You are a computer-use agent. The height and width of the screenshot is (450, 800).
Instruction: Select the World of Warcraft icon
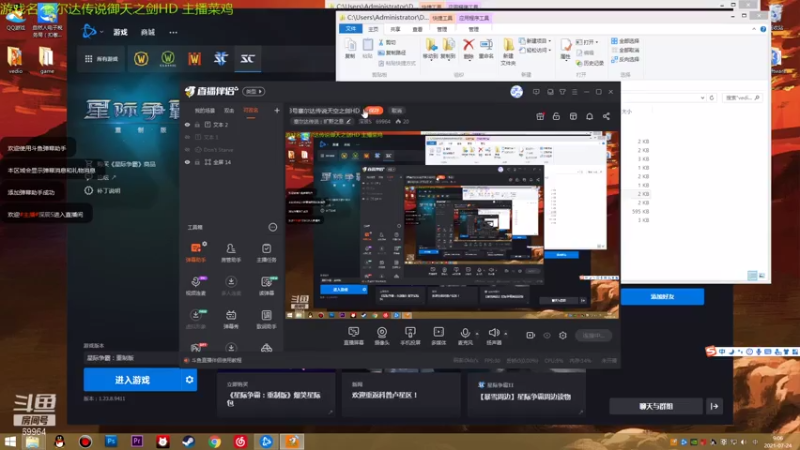141,59
